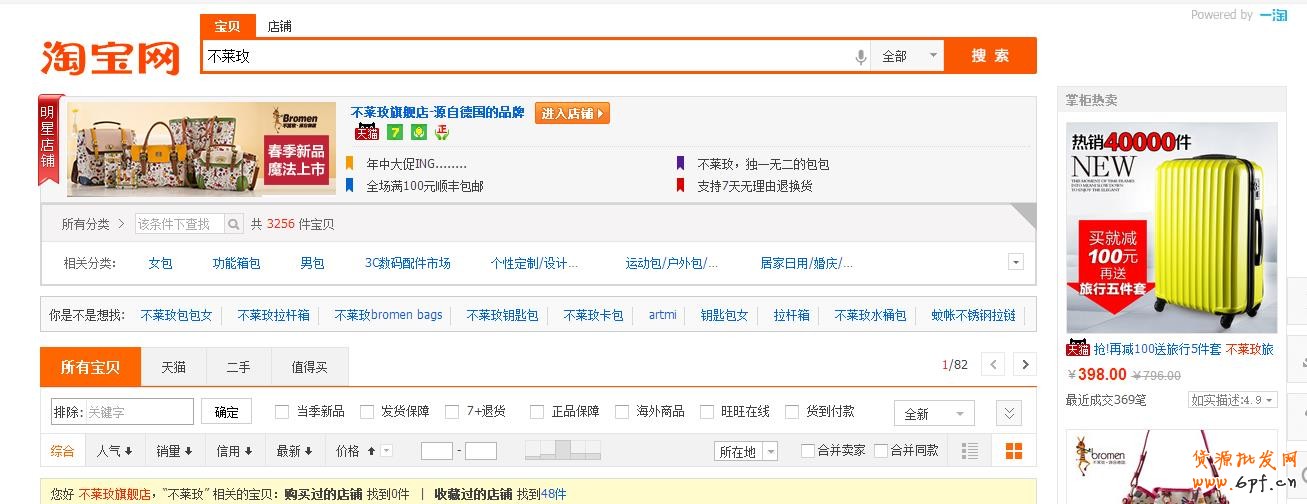
Task: Go to previous results page arrow
Action: [992, 365]
